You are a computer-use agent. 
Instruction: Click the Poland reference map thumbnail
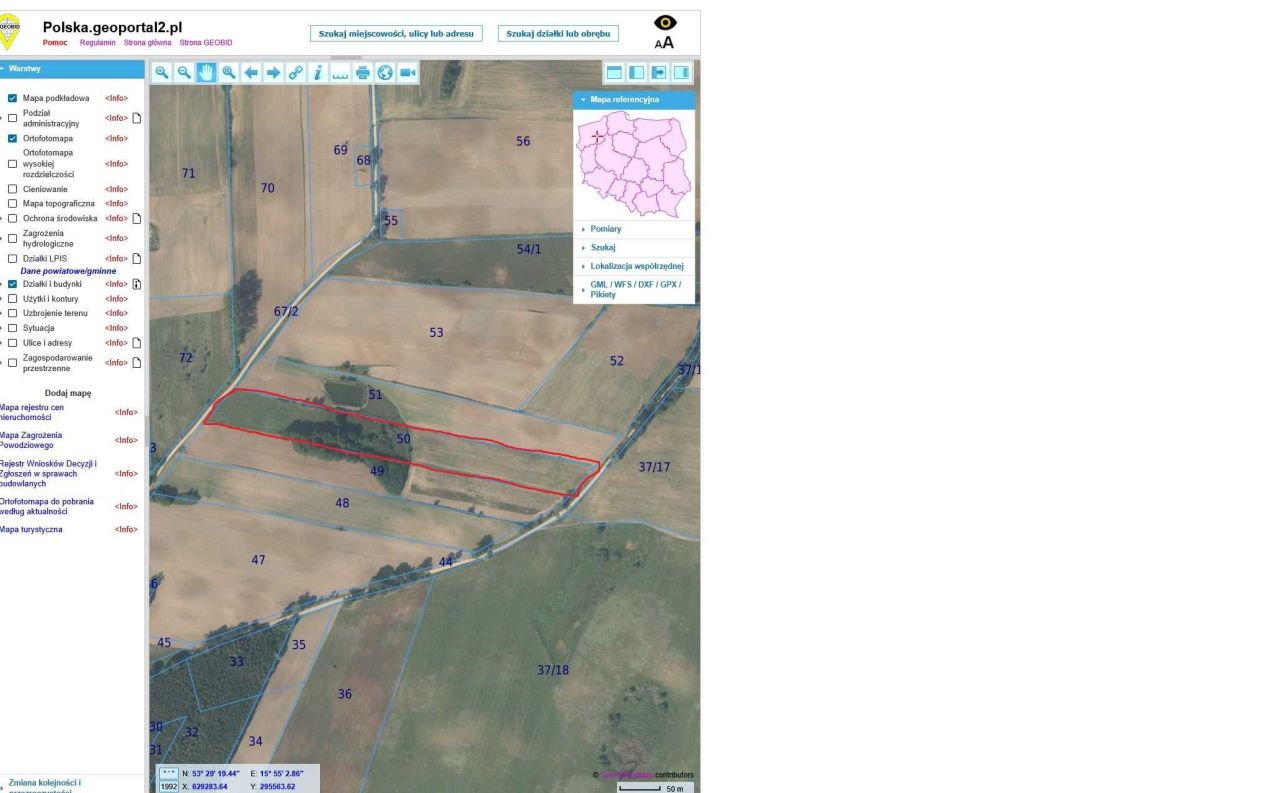point(634,164)
